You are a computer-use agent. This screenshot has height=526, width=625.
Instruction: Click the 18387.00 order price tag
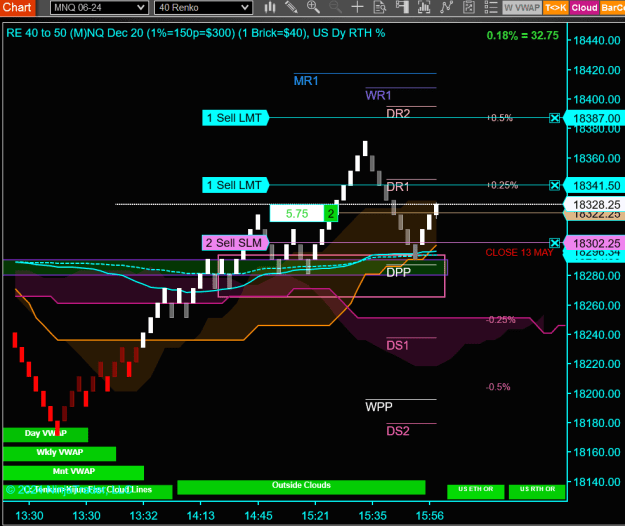596,118
